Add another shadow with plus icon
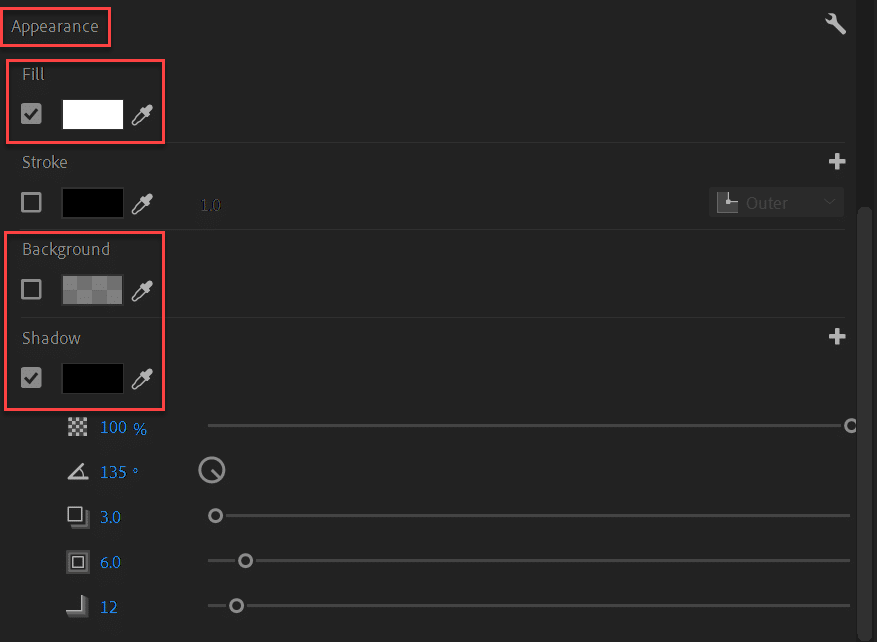877x642 pixels. pos(837,337)
